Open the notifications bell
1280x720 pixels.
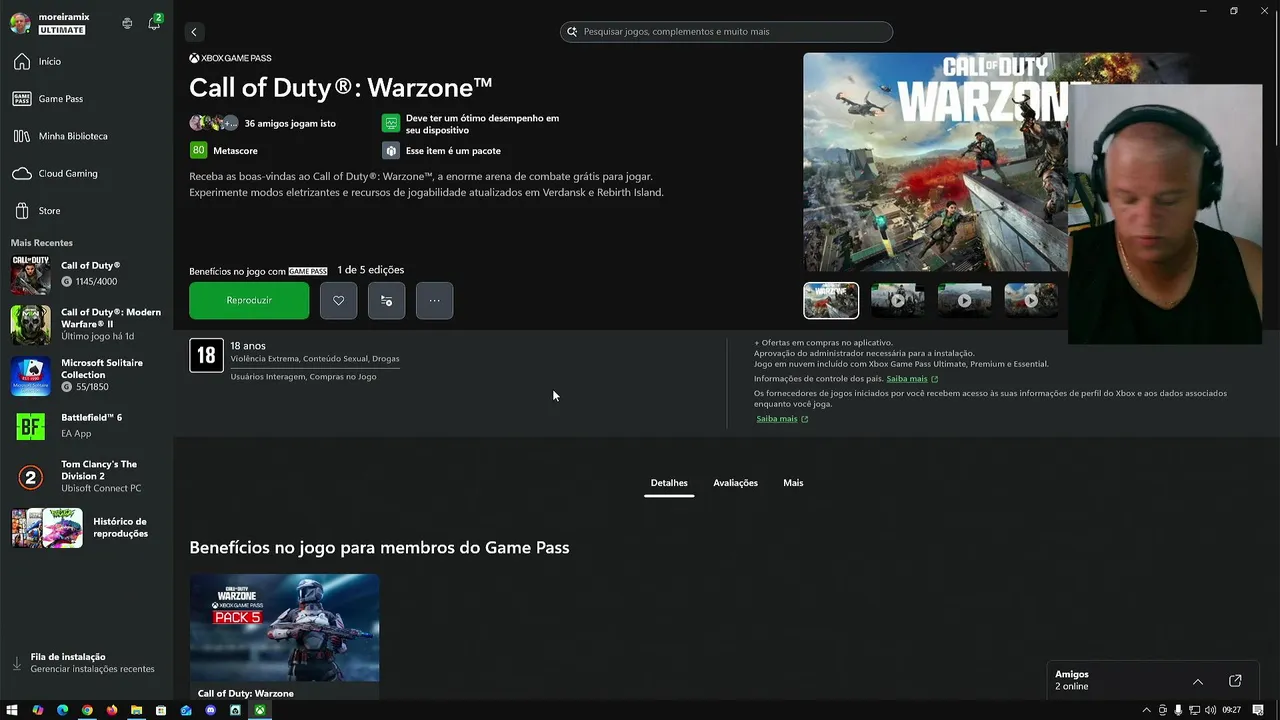pos(154,23)
